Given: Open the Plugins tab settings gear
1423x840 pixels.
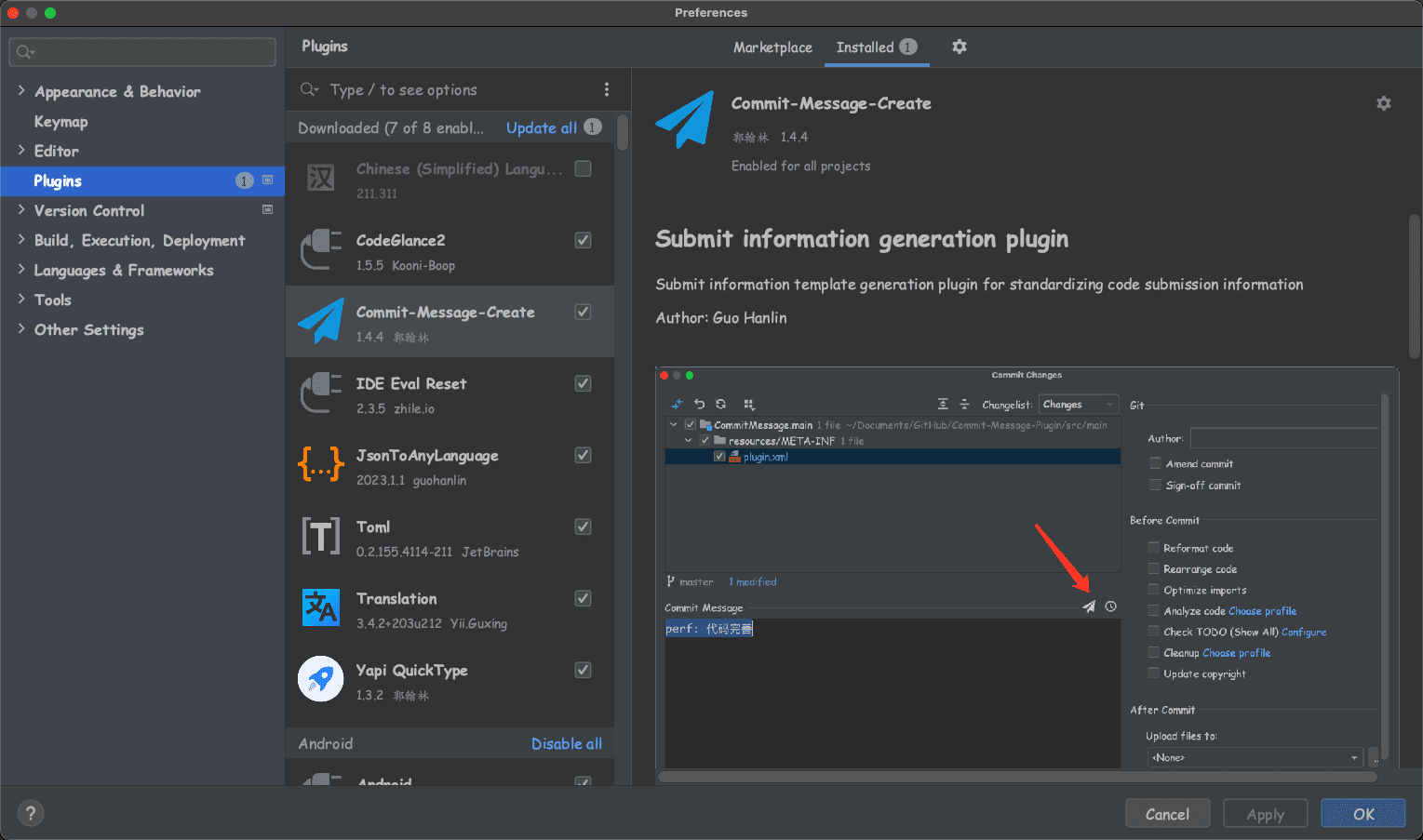Looking at the screenshot, I should 960,47.
